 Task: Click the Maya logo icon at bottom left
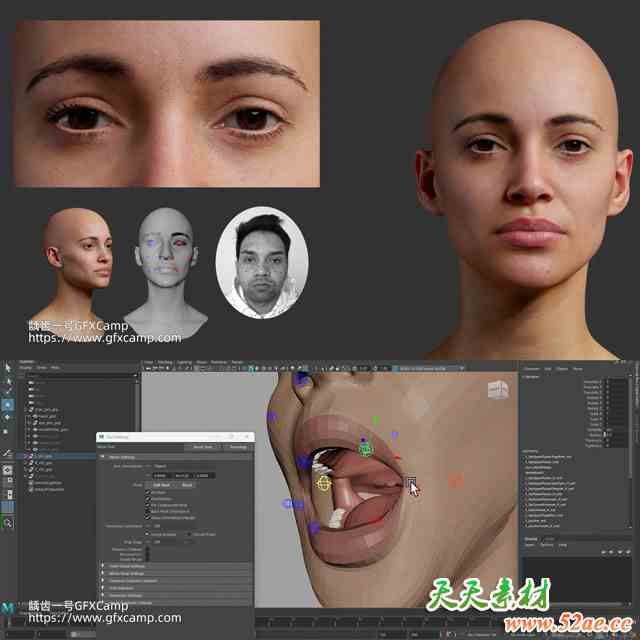coord(7,608)
